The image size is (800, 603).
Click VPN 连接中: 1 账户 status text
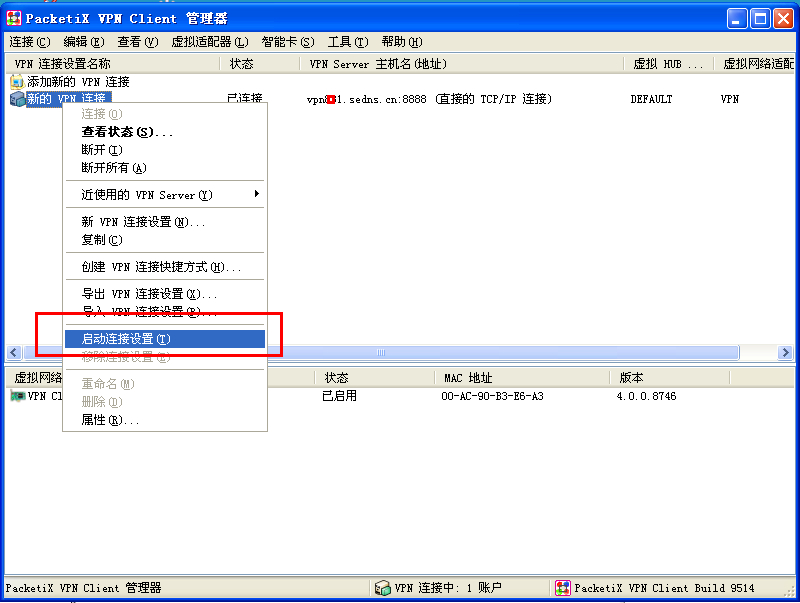click(447, 588)
